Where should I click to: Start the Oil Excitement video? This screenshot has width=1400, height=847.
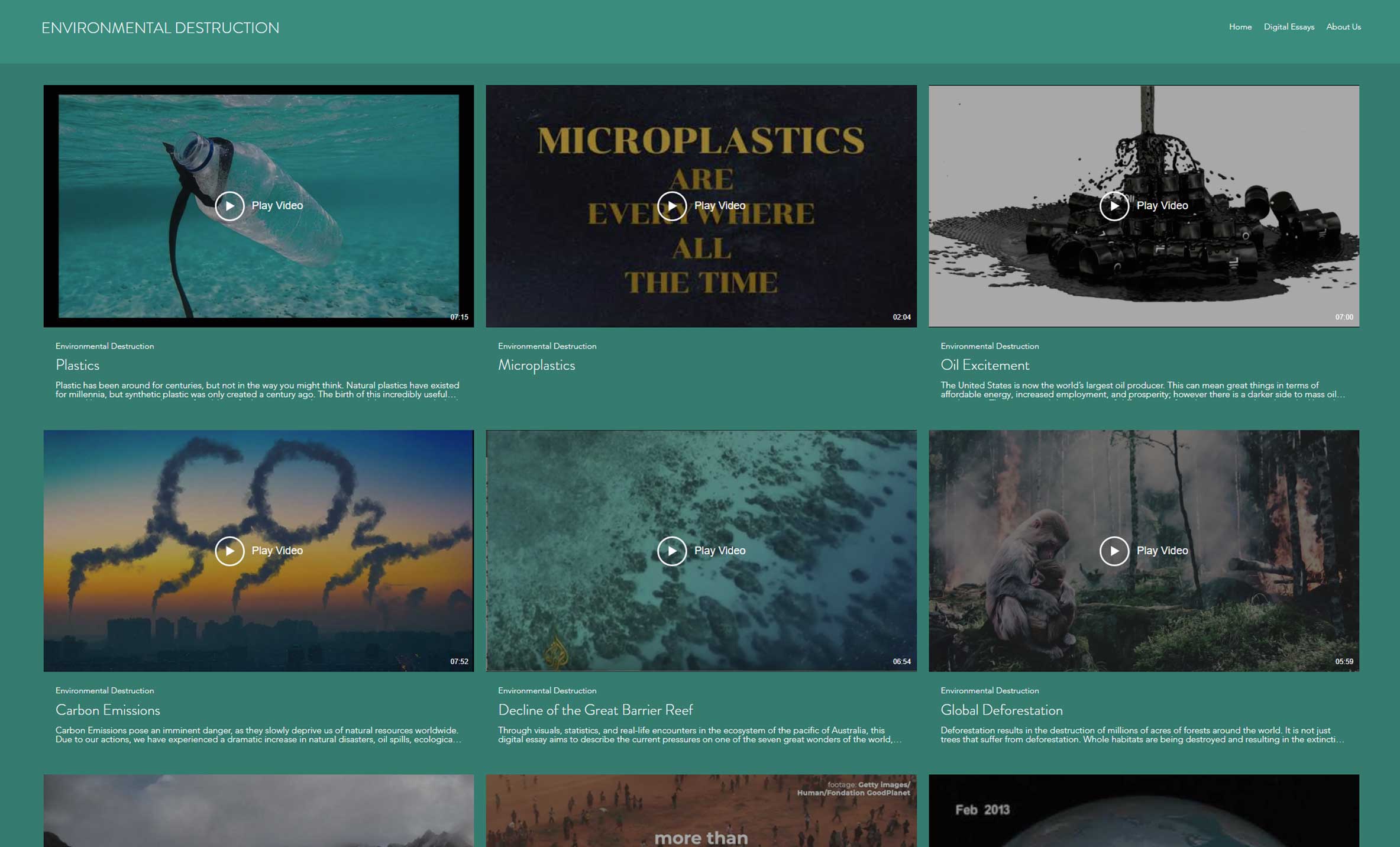pyautogui.click(x=1114, y=206)
